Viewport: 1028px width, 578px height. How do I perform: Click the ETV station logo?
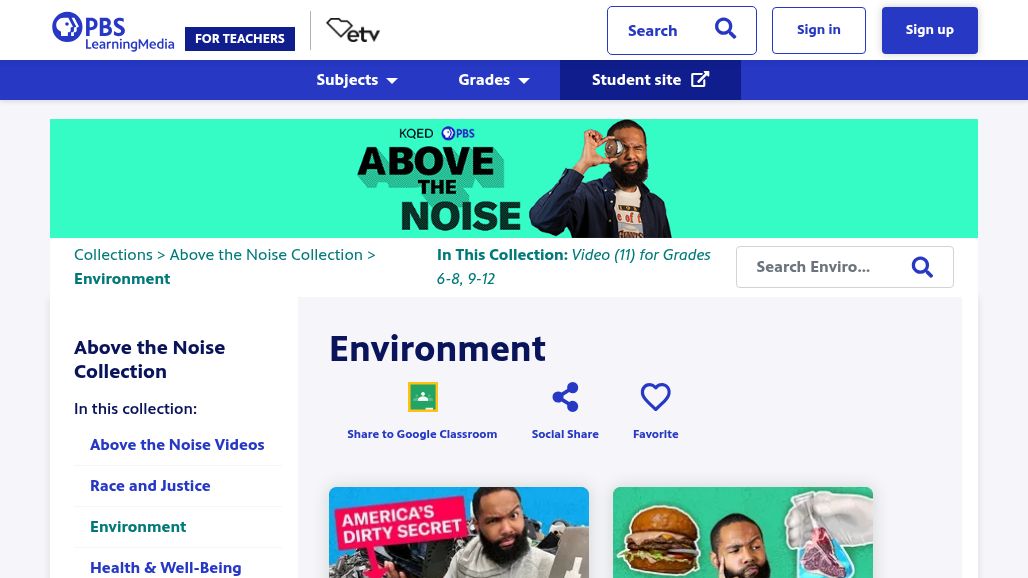[x=353, y=30]
